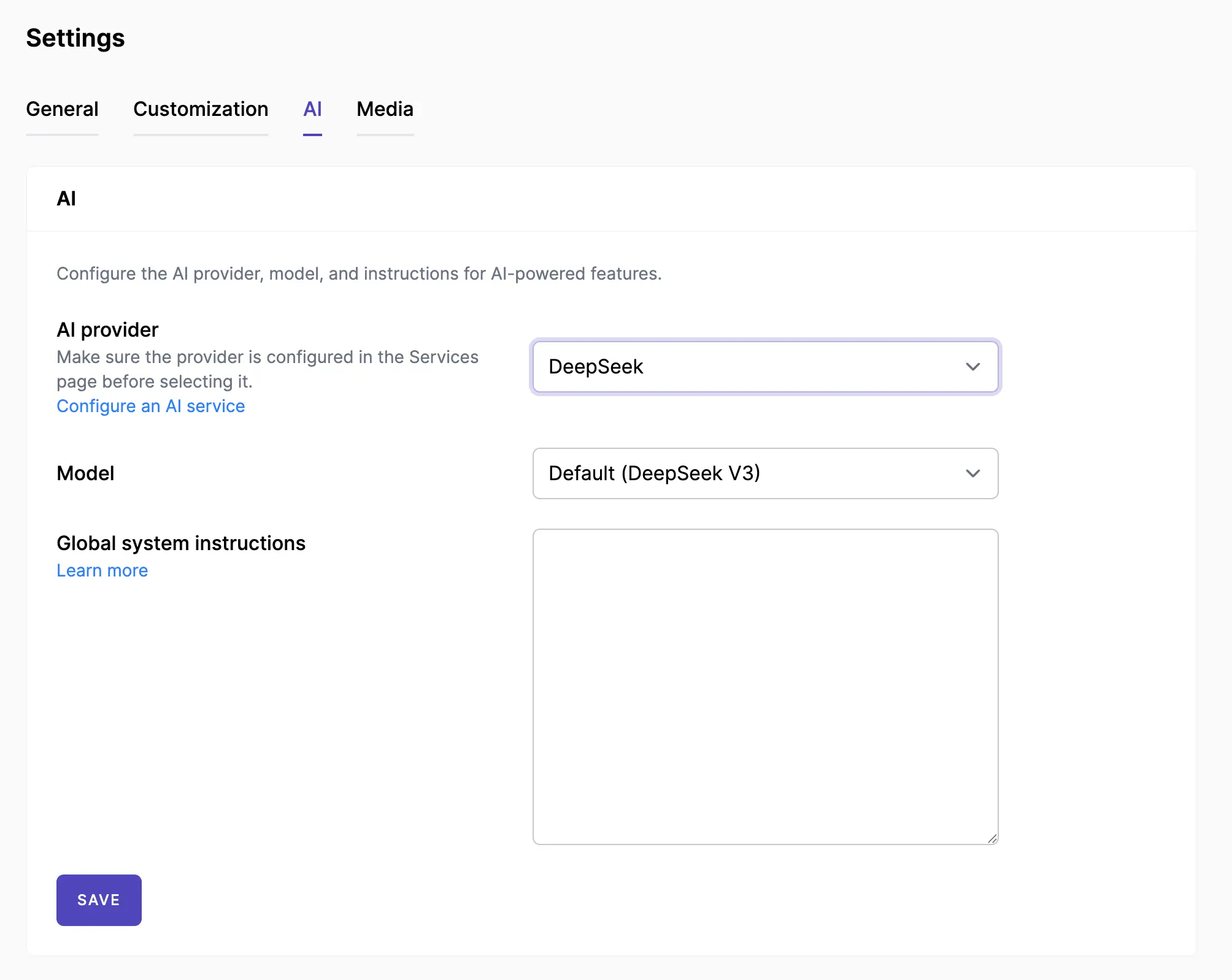
Task: Open the Default (DeepSeek V3) model dropdown
Action: (x=736, y=473)
